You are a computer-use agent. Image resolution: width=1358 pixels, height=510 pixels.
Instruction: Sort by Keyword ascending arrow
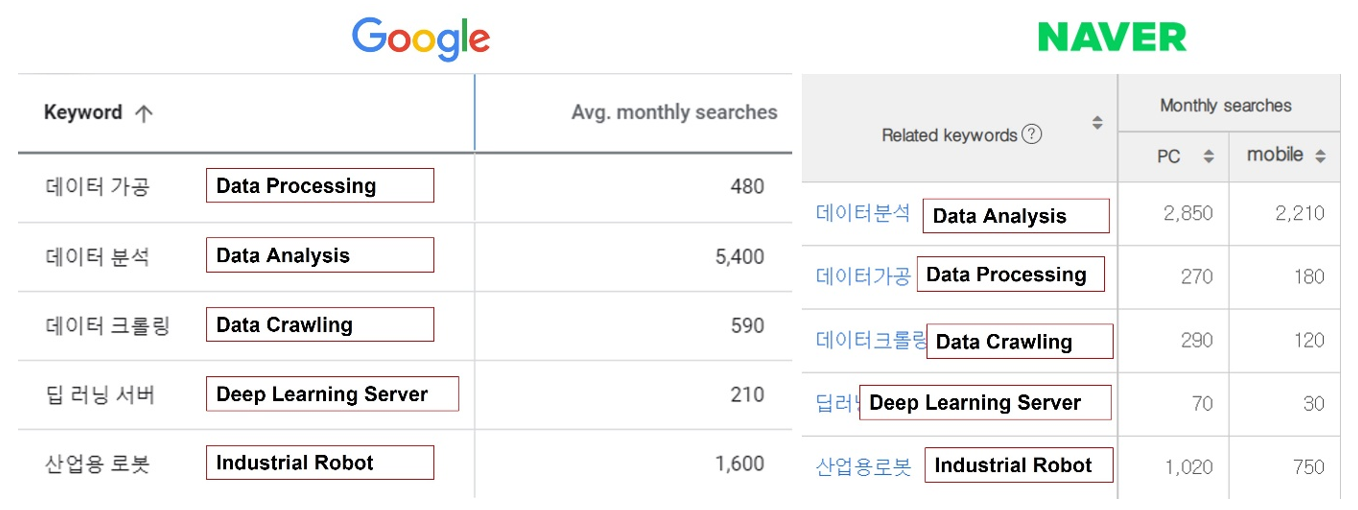143,113
